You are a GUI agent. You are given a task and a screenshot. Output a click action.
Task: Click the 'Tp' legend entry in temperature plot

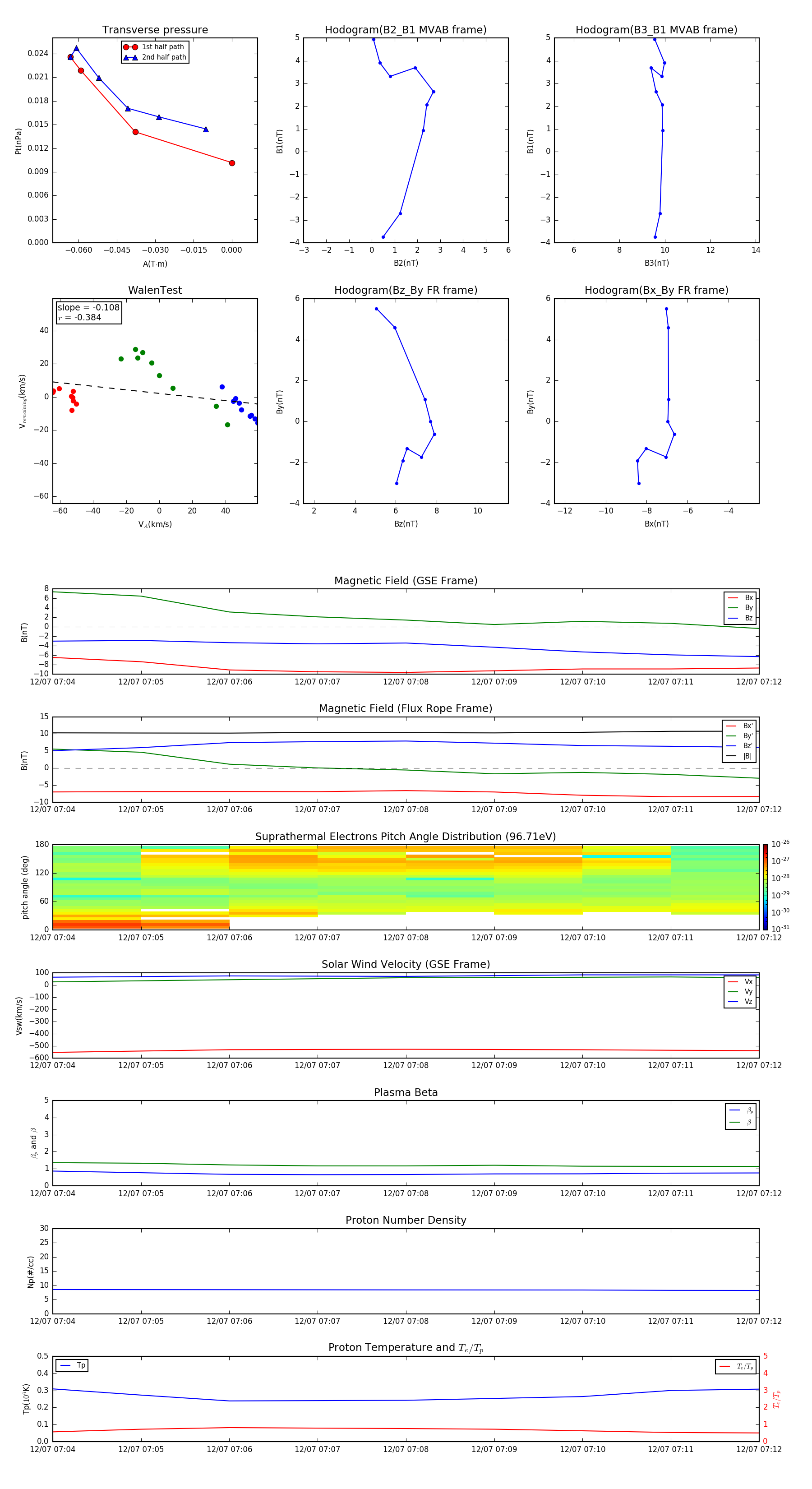[72, 1365]
